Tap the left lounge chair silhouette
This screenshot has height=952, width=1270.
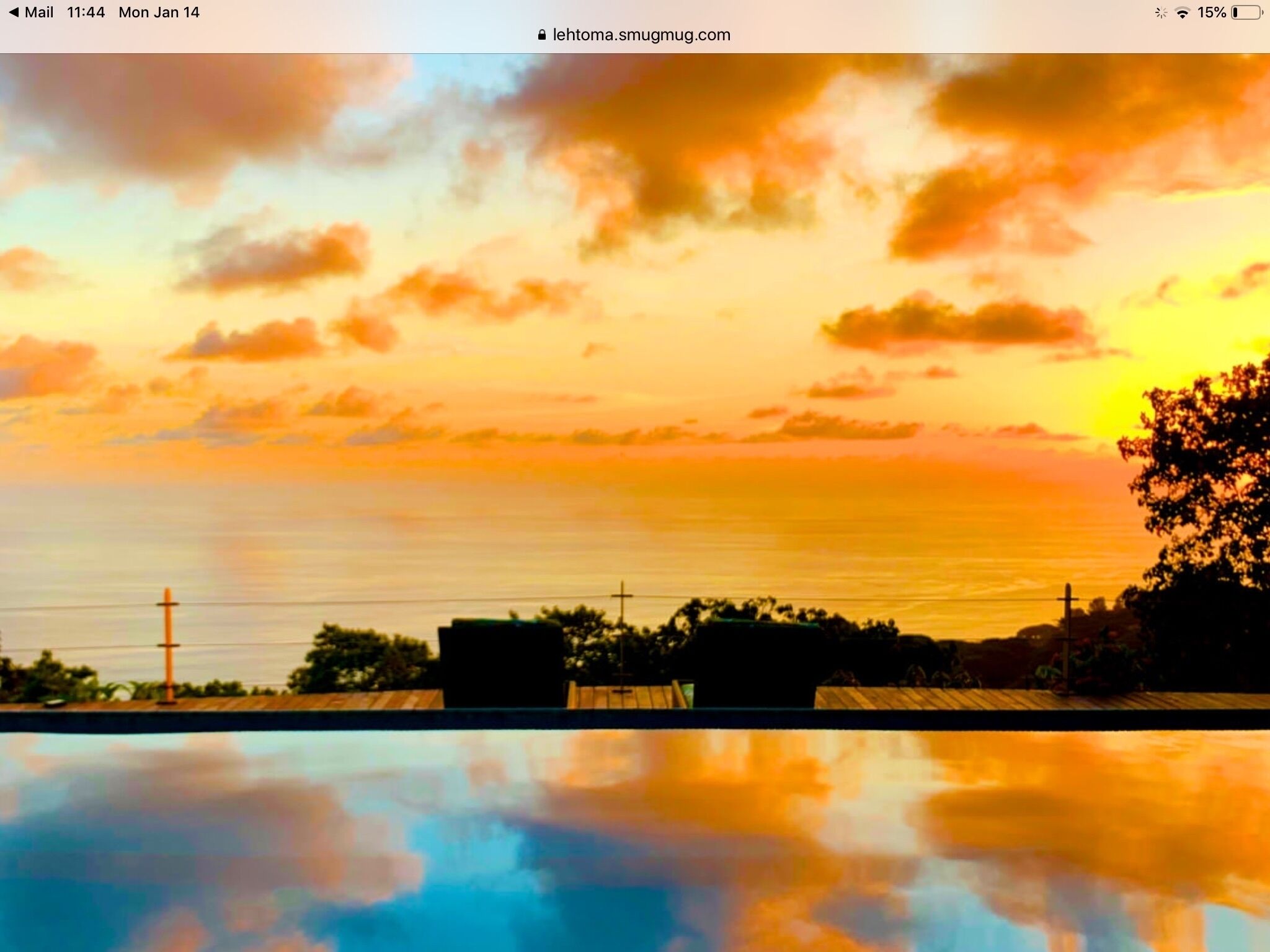501,663
